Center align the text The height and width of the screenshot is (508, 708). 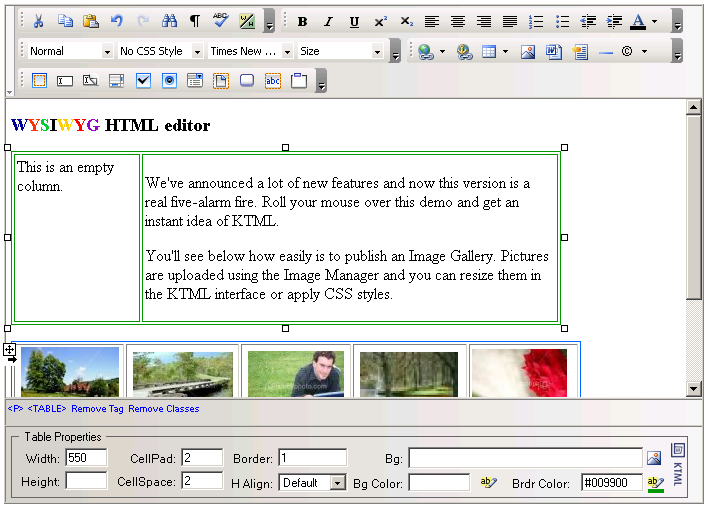click(458, 22)
